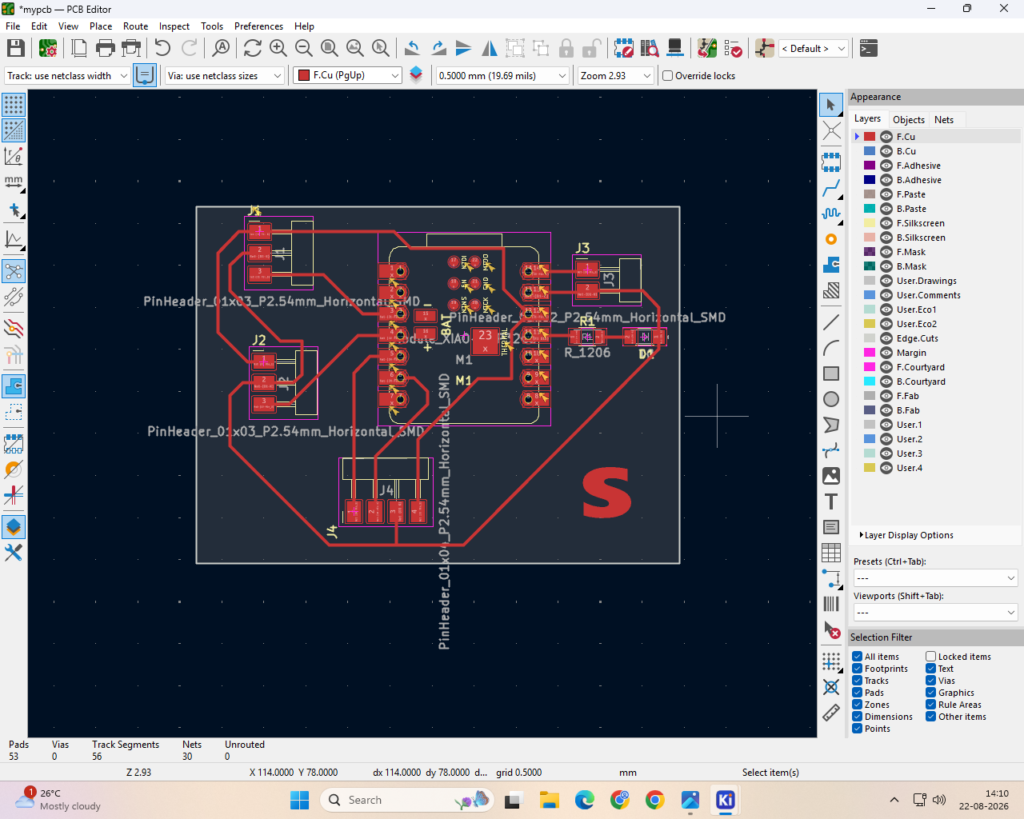This screenshot has height=819, width=1024.
Task: Select the Add Footprint tool
Action: (831, 161)
